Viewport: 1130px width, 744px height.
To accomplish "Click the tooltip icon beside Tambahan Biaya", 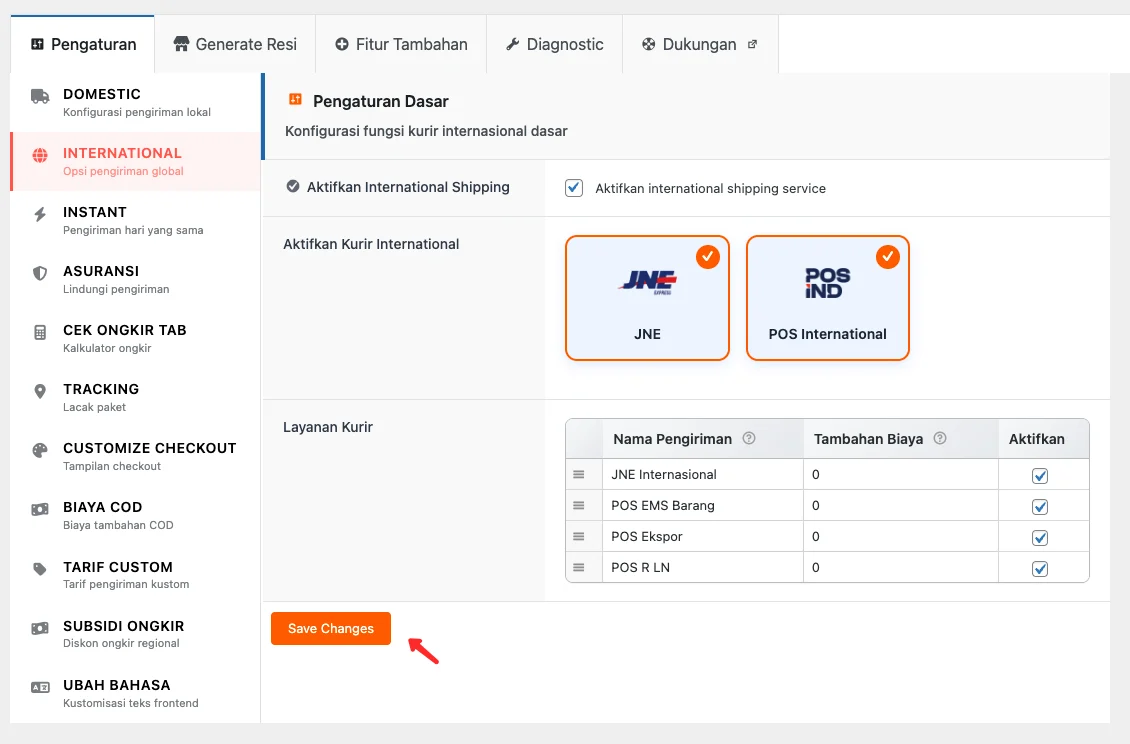I will pos(938,438).
